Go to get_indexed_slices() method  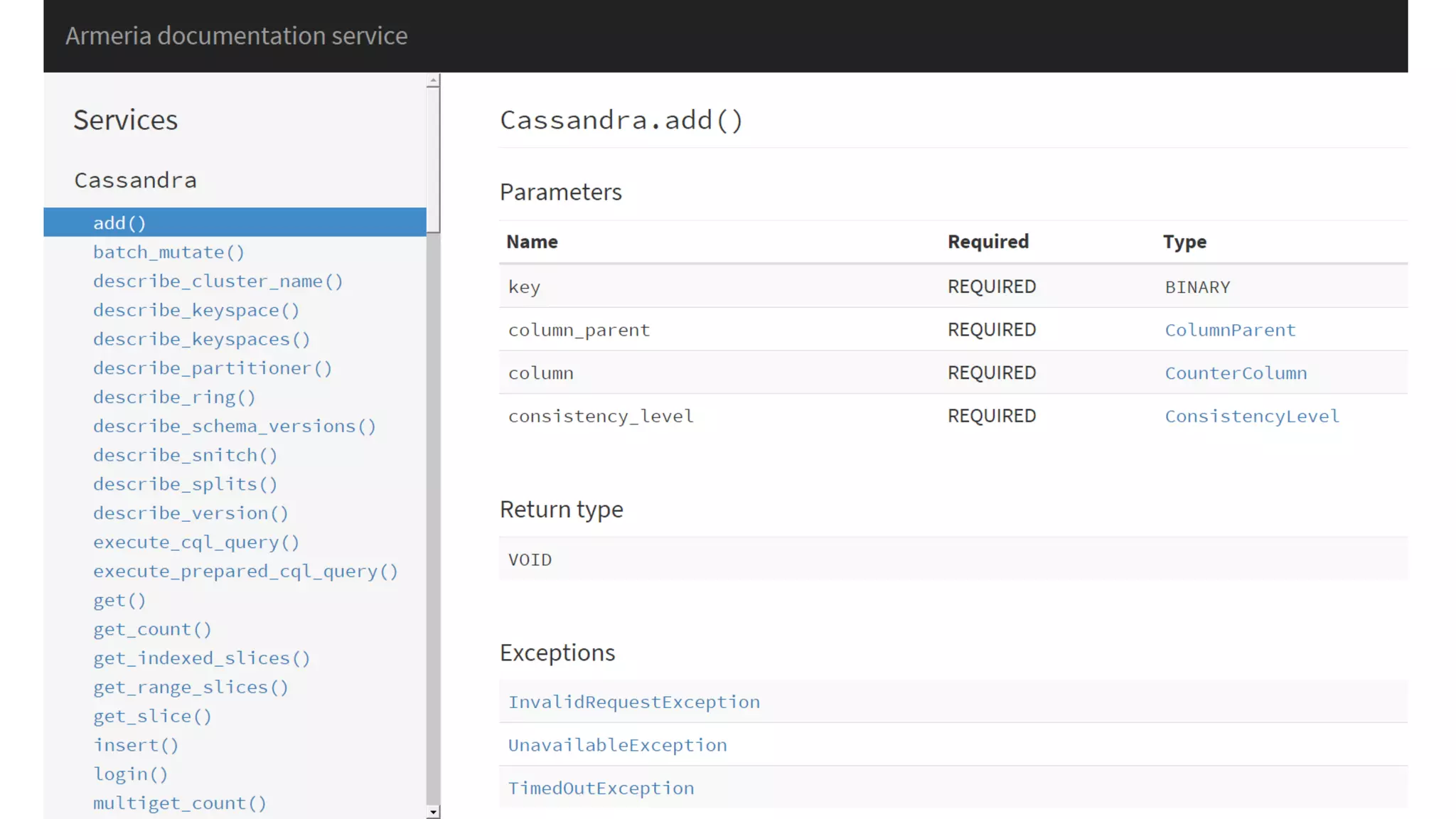pos(201,658)
